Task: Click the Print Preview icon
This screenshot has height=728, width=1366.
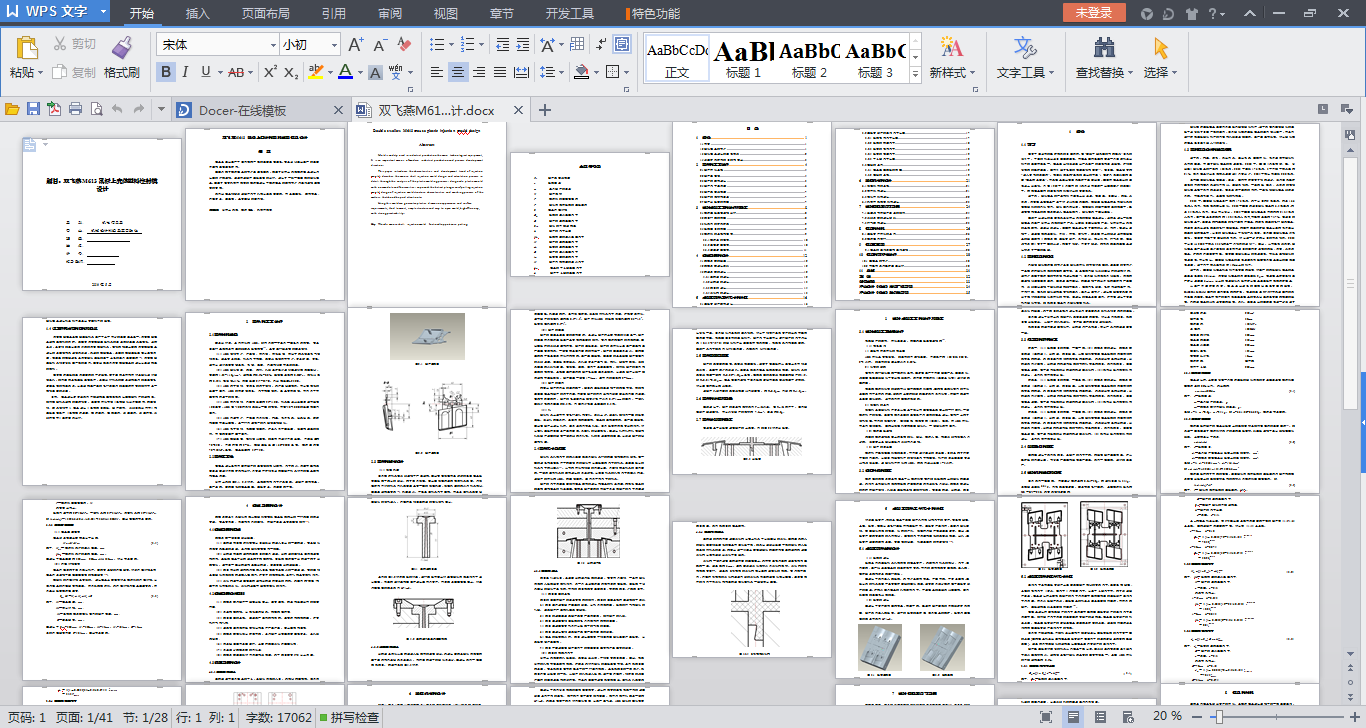Action: (97, 109)
